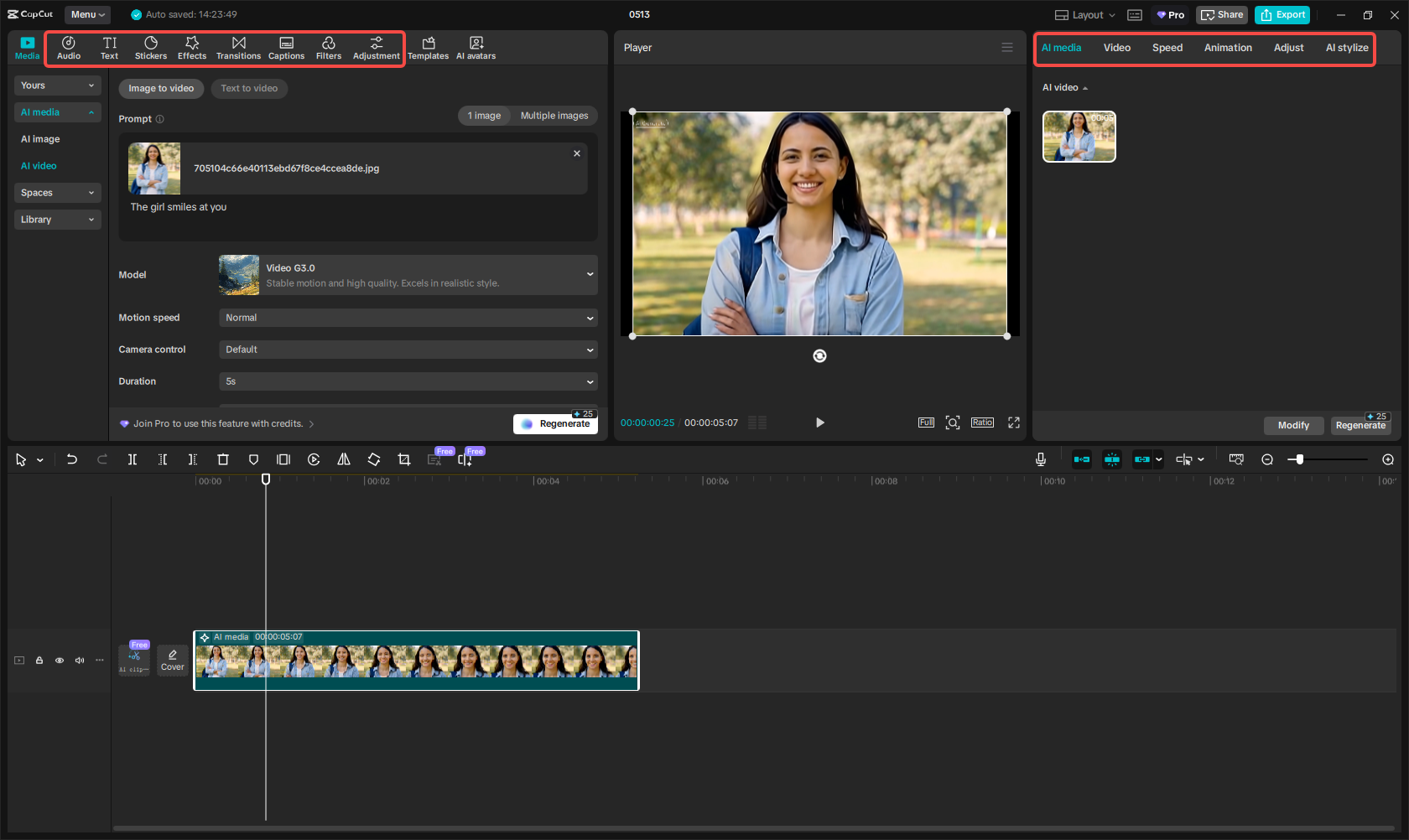Click the Undo icon above the timeline
The height and width of the screenshot is (840, 1409).
click(71, 459)
